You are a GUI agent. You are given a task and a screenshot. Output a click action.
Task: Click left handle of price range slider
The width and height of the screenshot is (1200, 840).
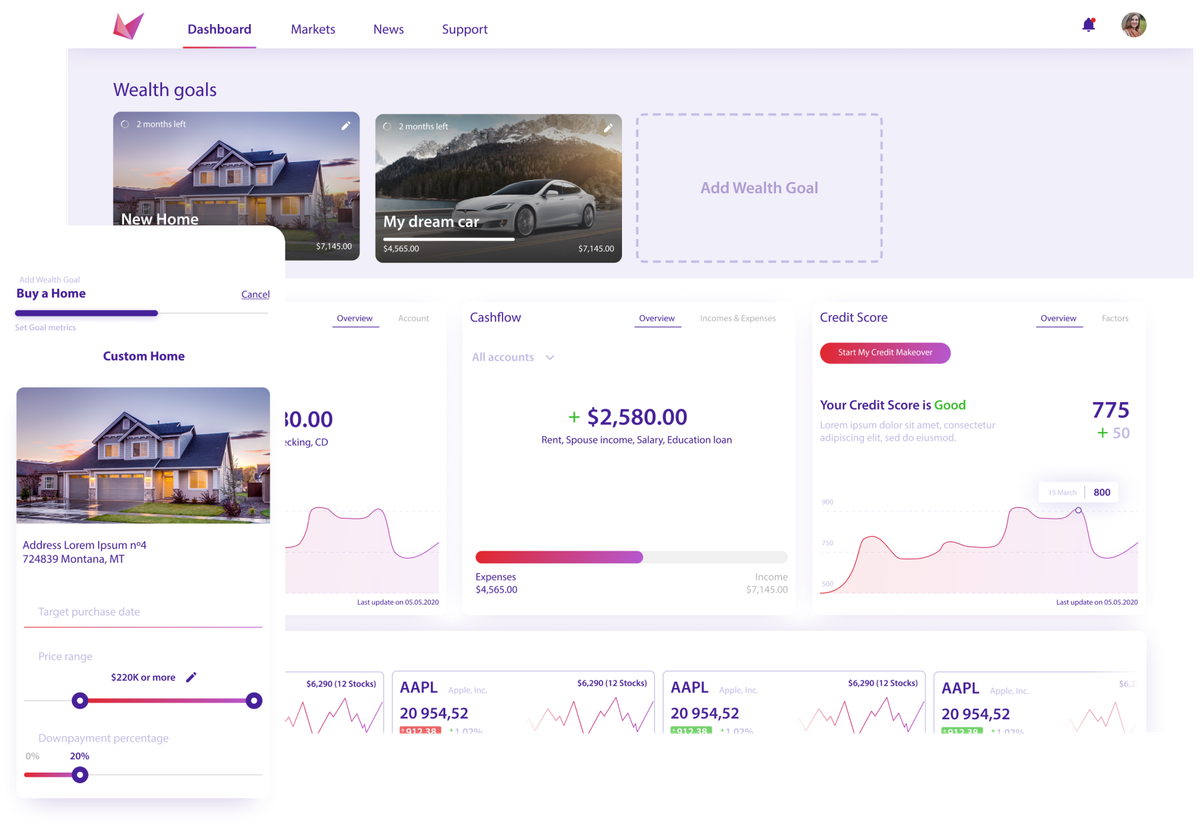point(80,701)
